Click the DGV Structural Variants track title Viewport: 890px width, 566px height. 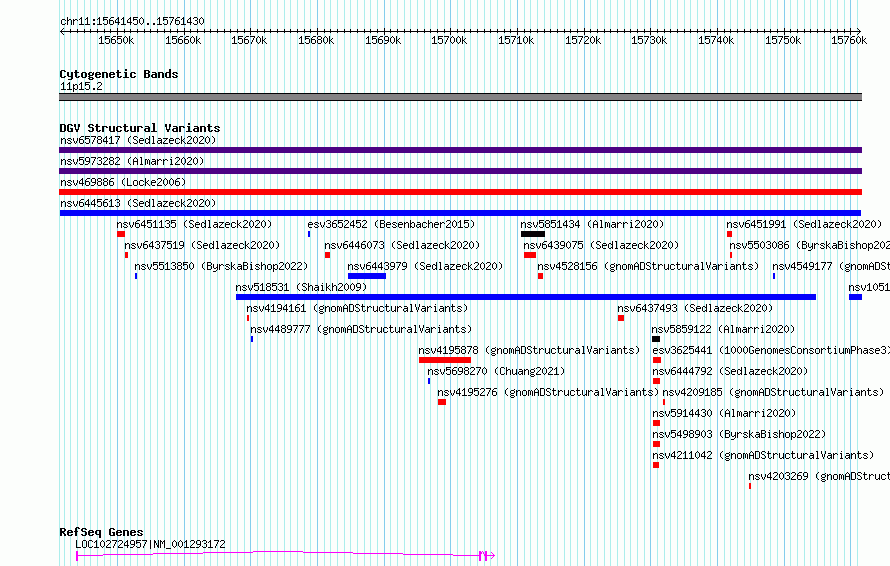tap(140, 128)
